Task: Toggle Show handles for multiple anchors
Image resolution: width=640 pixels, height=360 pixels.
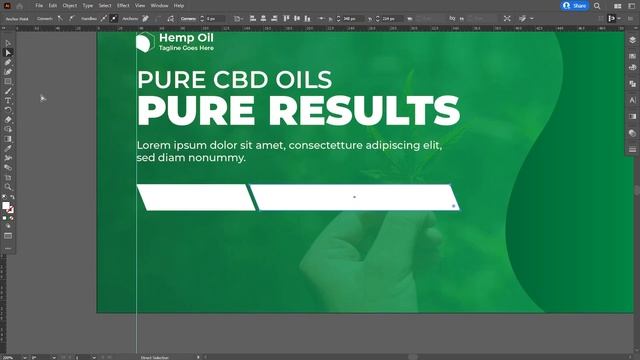Action: [104, 18]
